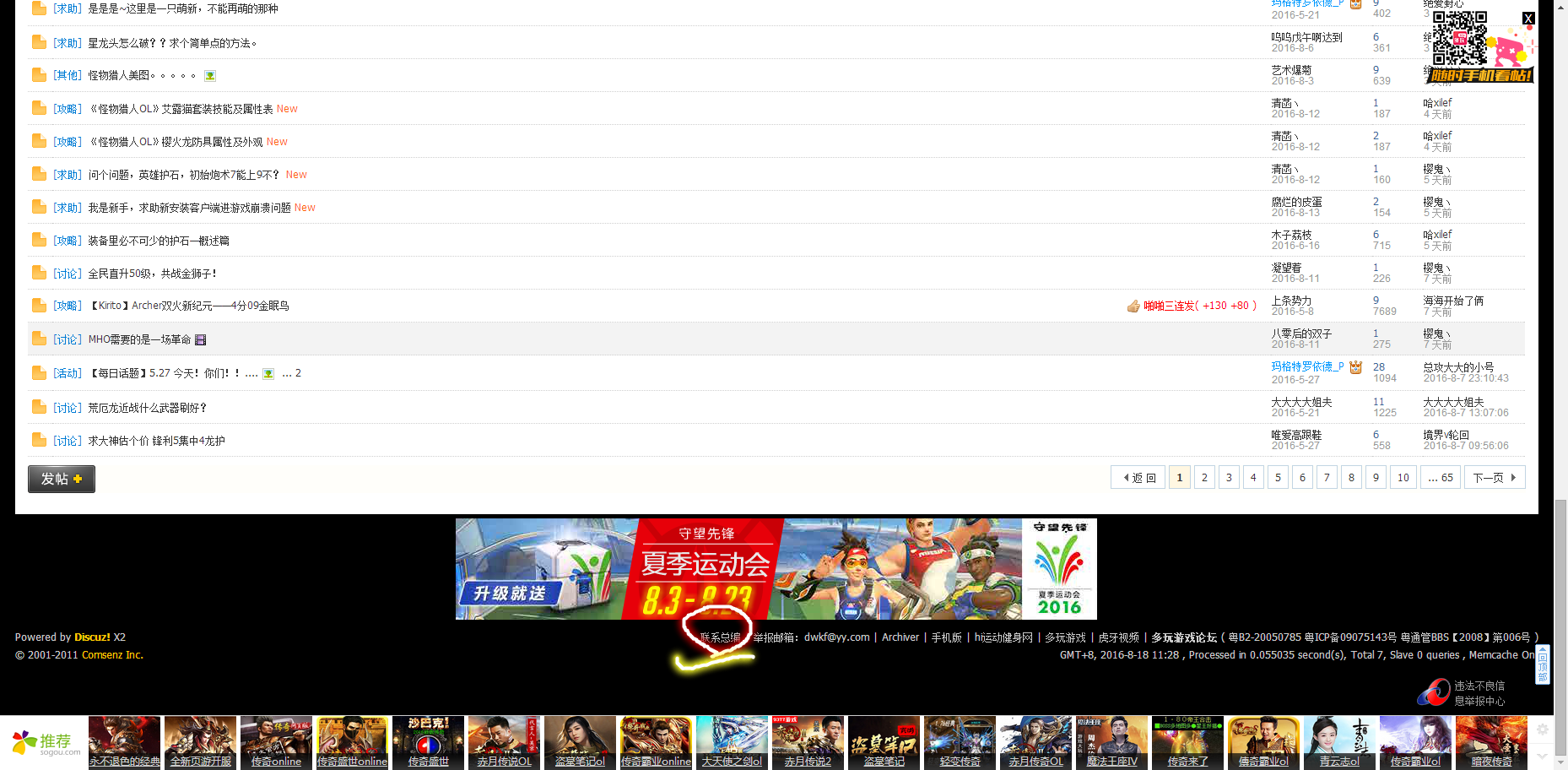The height and width of the screenshot is (770, 1568).
Task: Click thumbs-up icon beside 啪啪三连发
Action: click(1133, 306)
